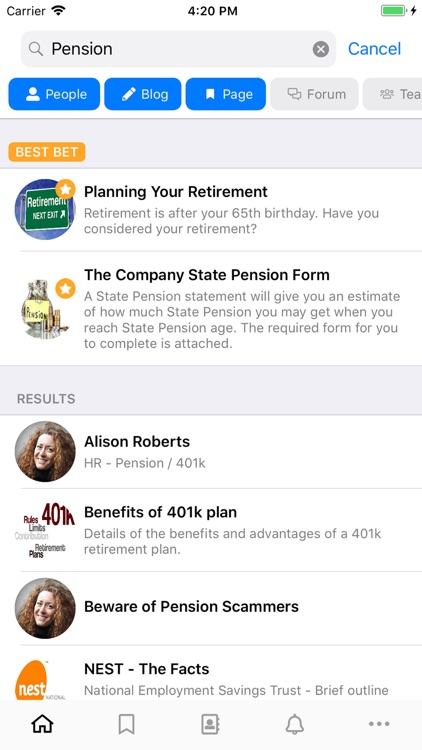Viewport: 422px width, 750px height.
Task: Open Alison Roberts profile photo
Action: click(45, 452)
